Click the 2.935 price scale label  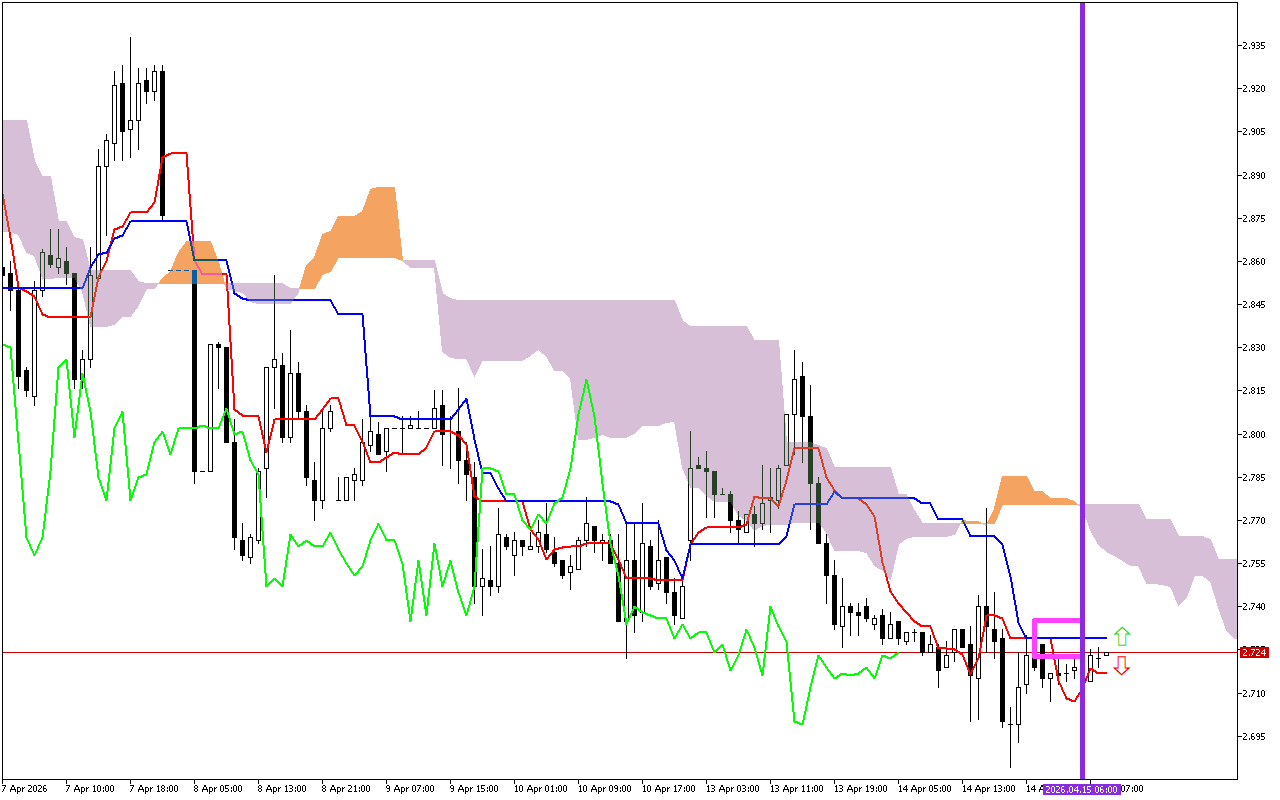[1254, 46]
